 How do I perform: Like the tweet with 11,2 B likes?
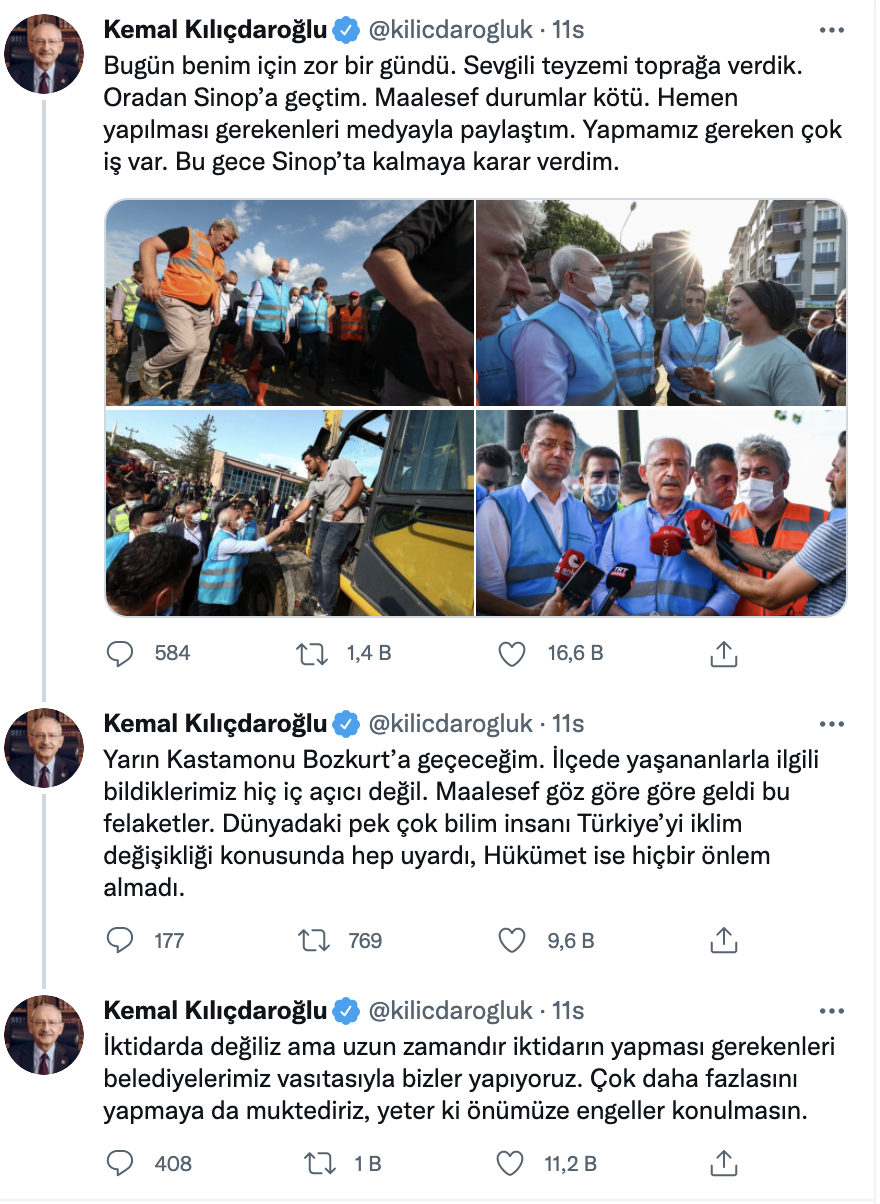(512, 1163)
